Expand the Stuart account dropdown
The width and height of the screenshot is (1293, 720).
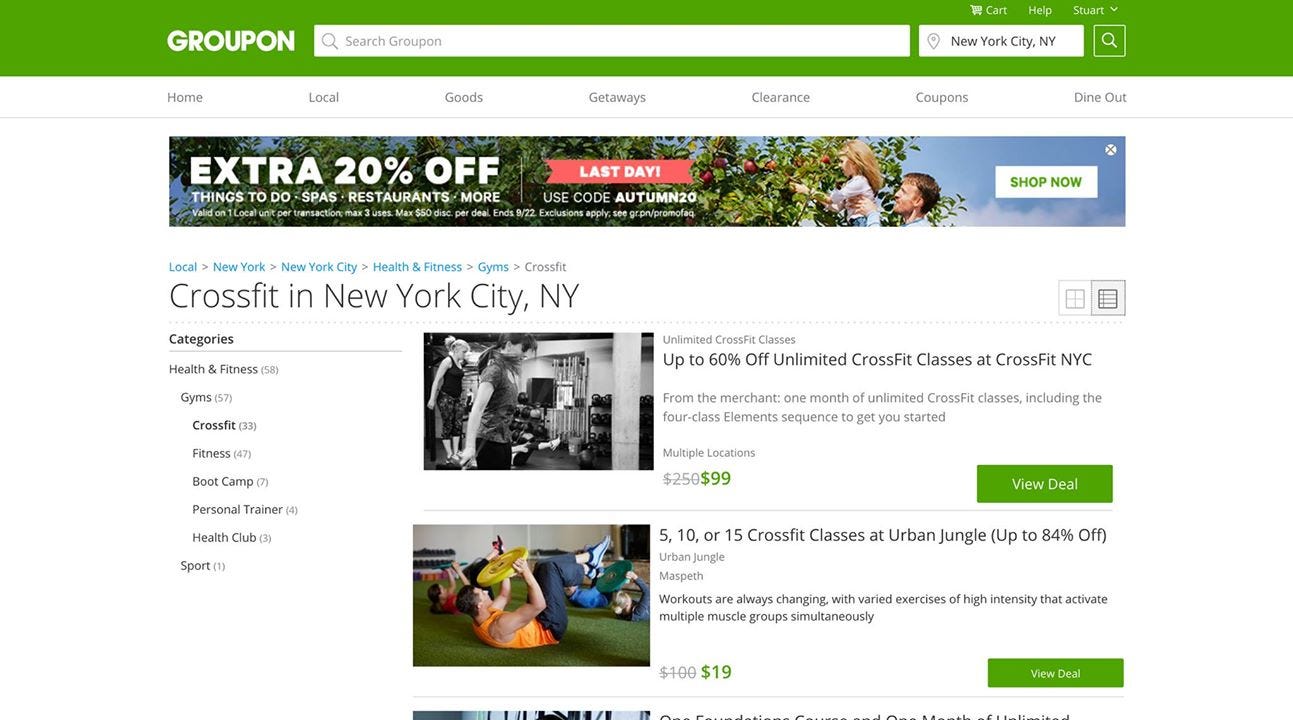(1096, 10)
